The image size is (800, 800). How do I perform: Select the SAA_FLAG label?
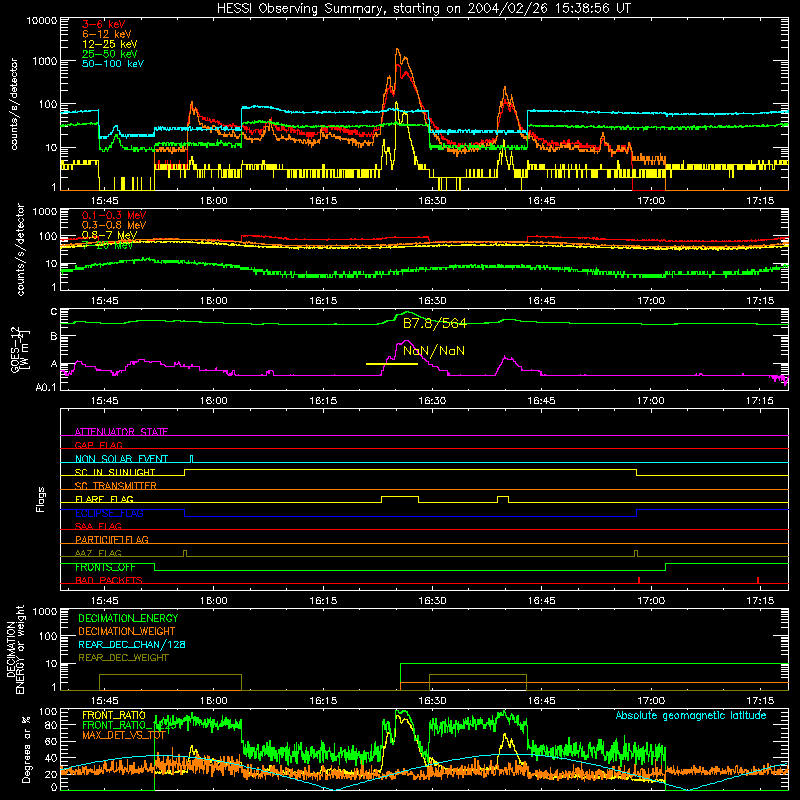98,527
